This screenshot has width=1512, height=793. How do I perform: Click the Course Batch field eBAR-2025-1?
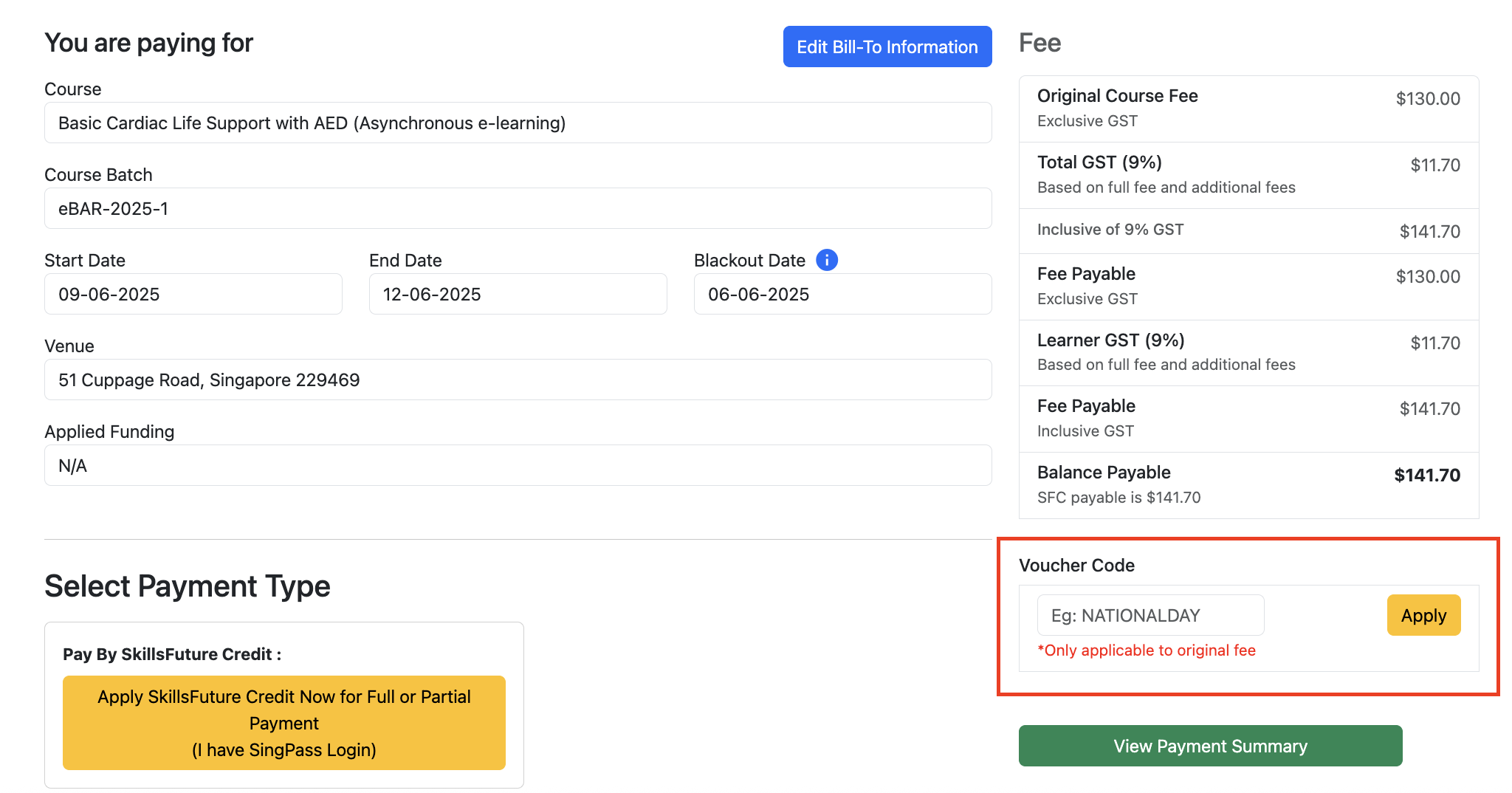point(517,209)
